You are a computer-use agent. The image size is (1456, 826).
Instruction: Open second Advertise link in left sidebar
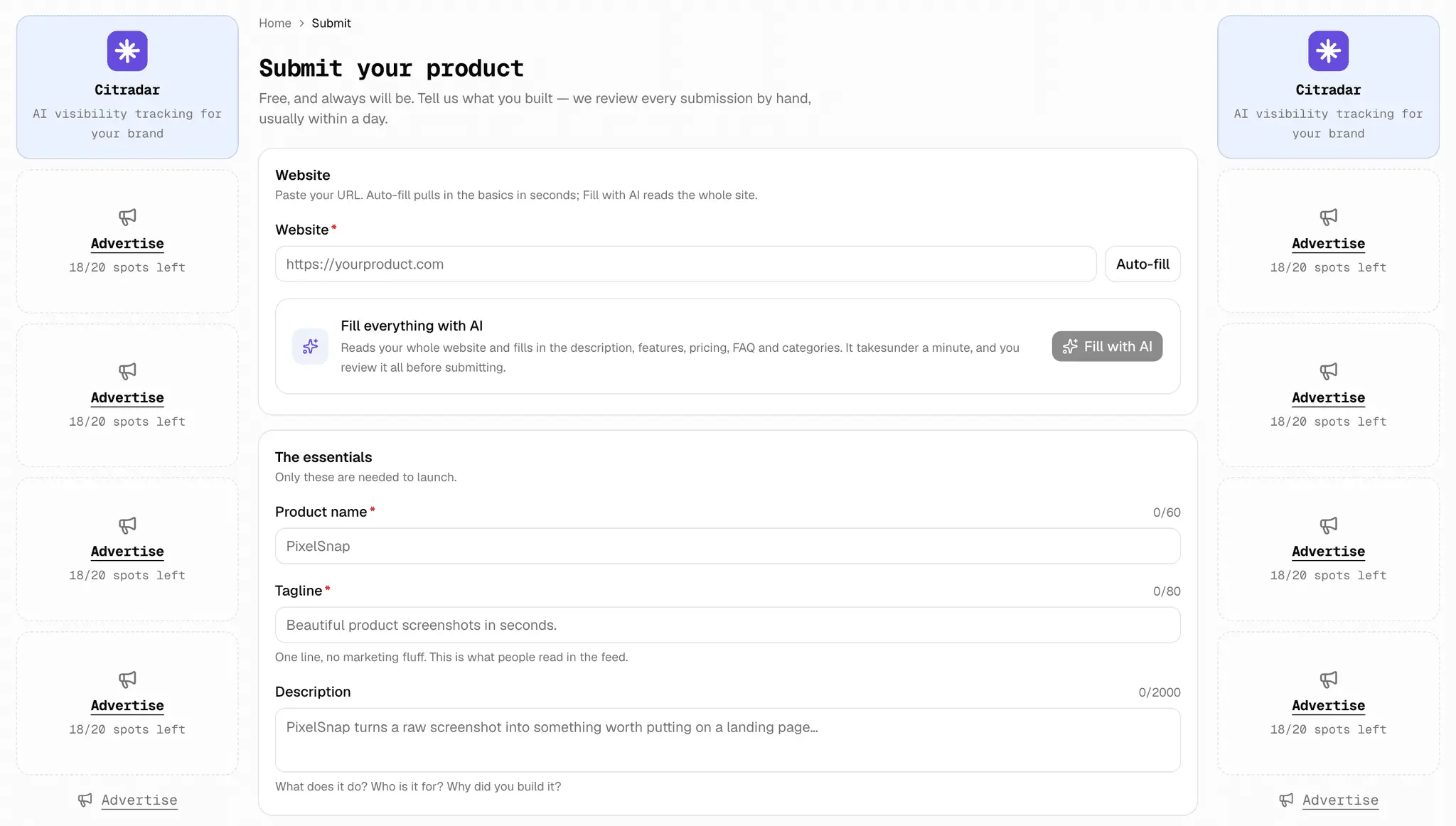[x=127, y=398]
